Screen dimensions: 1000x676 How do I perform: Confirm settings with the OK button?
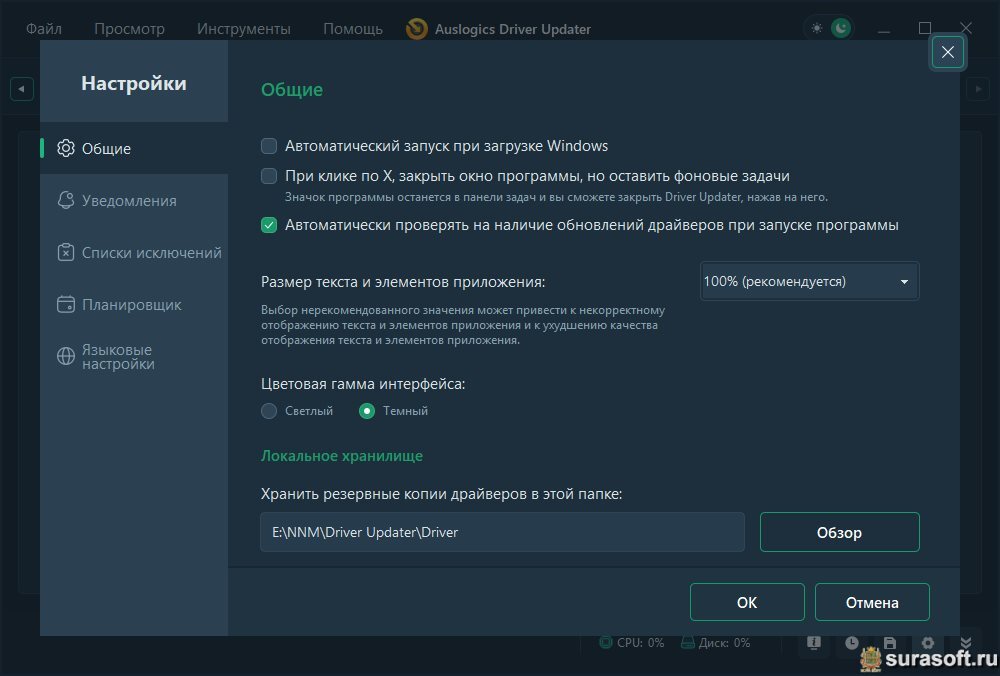[x=747, y=602]
